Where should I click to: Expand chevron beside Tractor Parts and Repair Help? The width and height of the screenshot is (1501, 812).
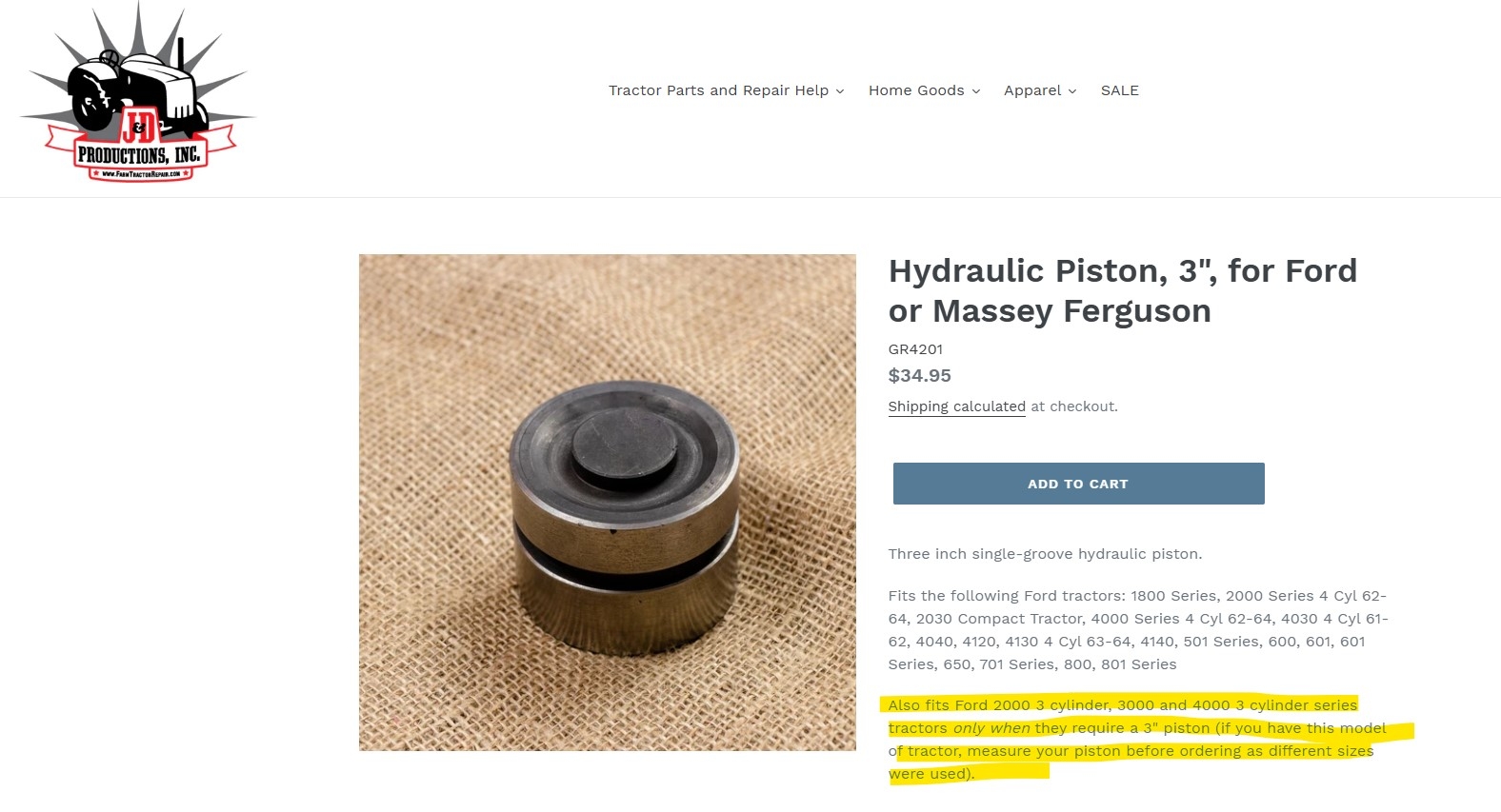point(840,91)
